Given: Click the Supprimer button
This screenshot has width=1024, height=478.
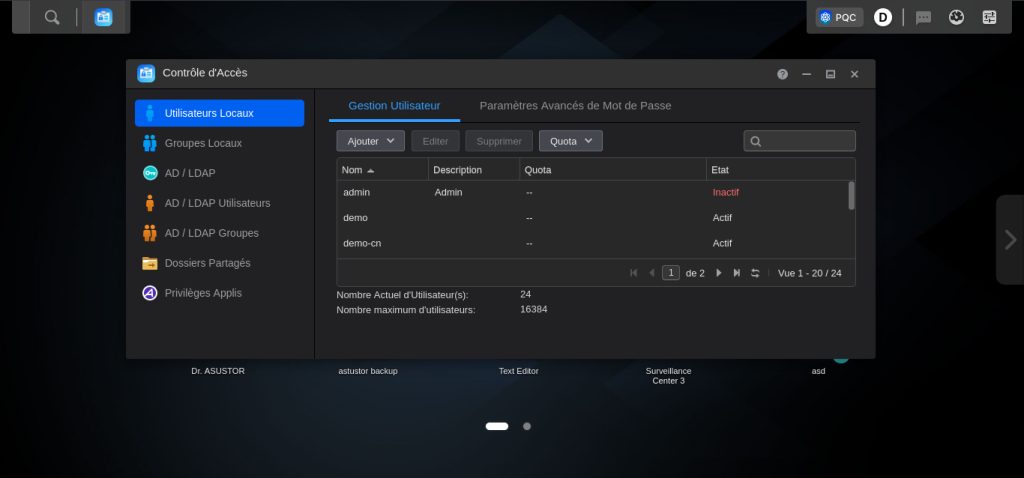Looking at the screenshot, I should [499, 141].
